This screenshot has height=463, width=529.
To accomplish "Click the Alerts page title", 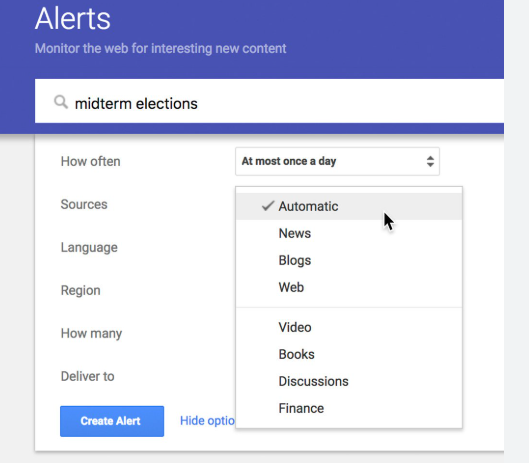I will (x=73, y=19).
